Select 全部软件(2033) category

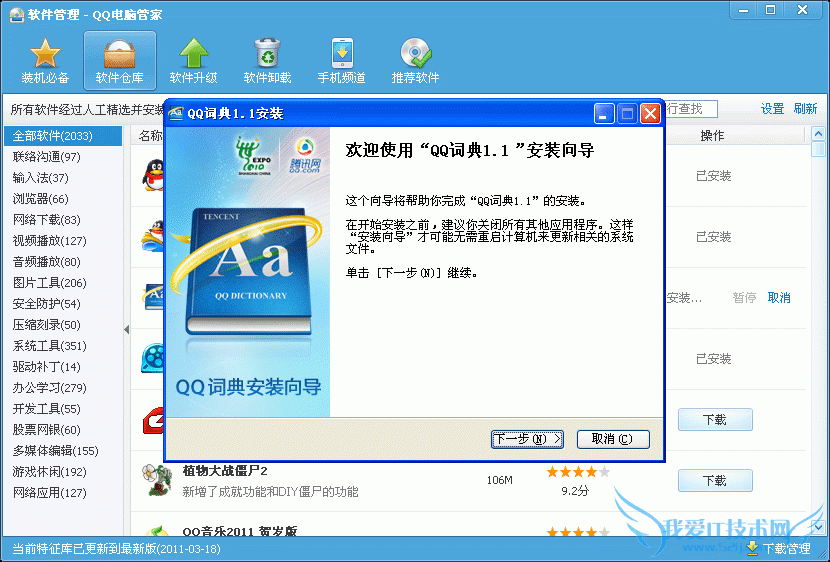(63, 136)
